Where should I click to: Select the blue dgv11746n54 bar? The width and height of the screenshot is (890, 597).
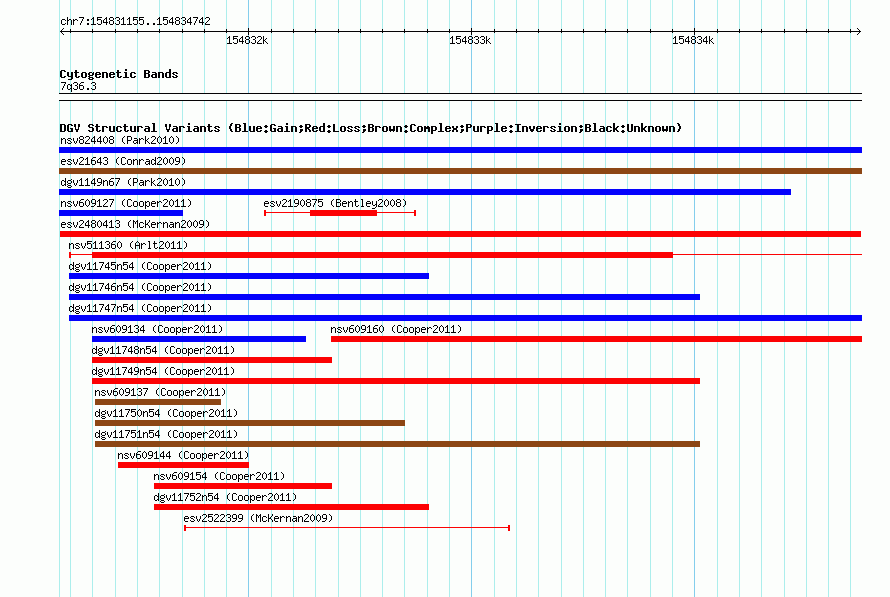pyautogui.click(x=384, y=297)
